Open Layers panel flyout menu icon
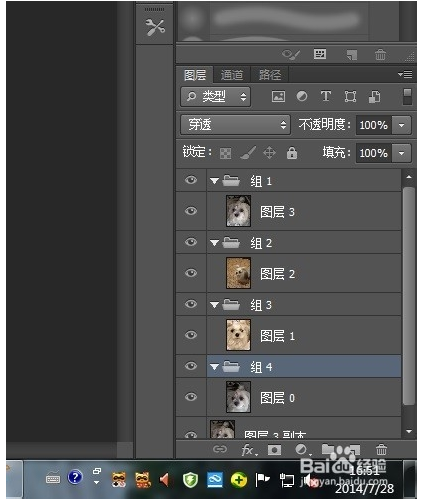 tap(405, 75)
